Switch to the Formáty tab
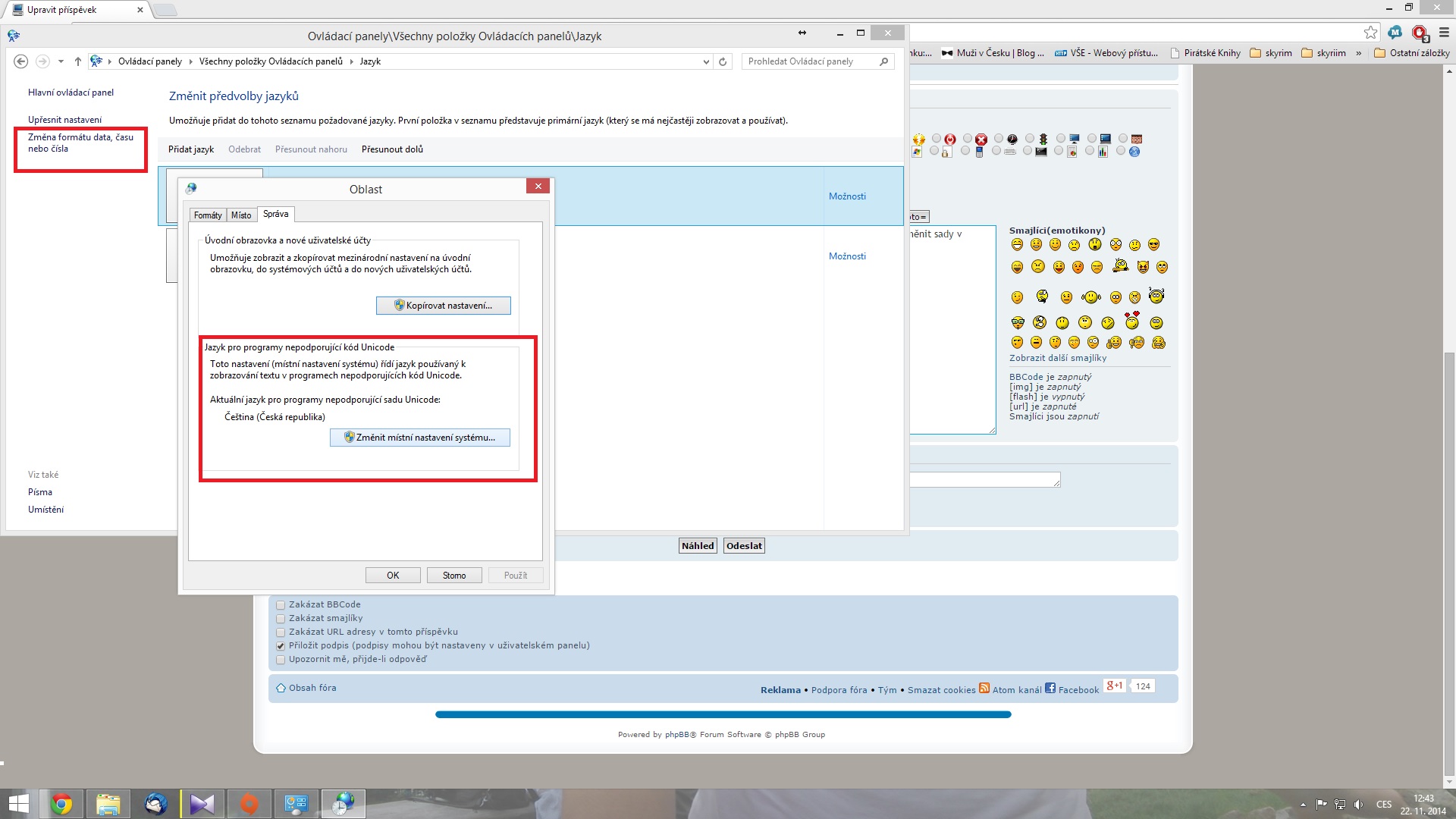This screenshot has width=1456, height=819. [208, 215]
